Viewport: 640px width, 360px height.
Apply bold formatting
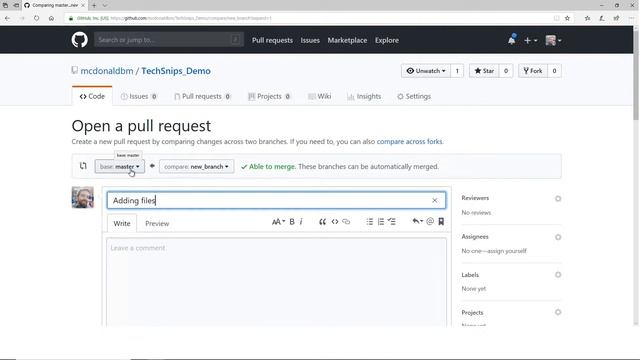point(292,222)
